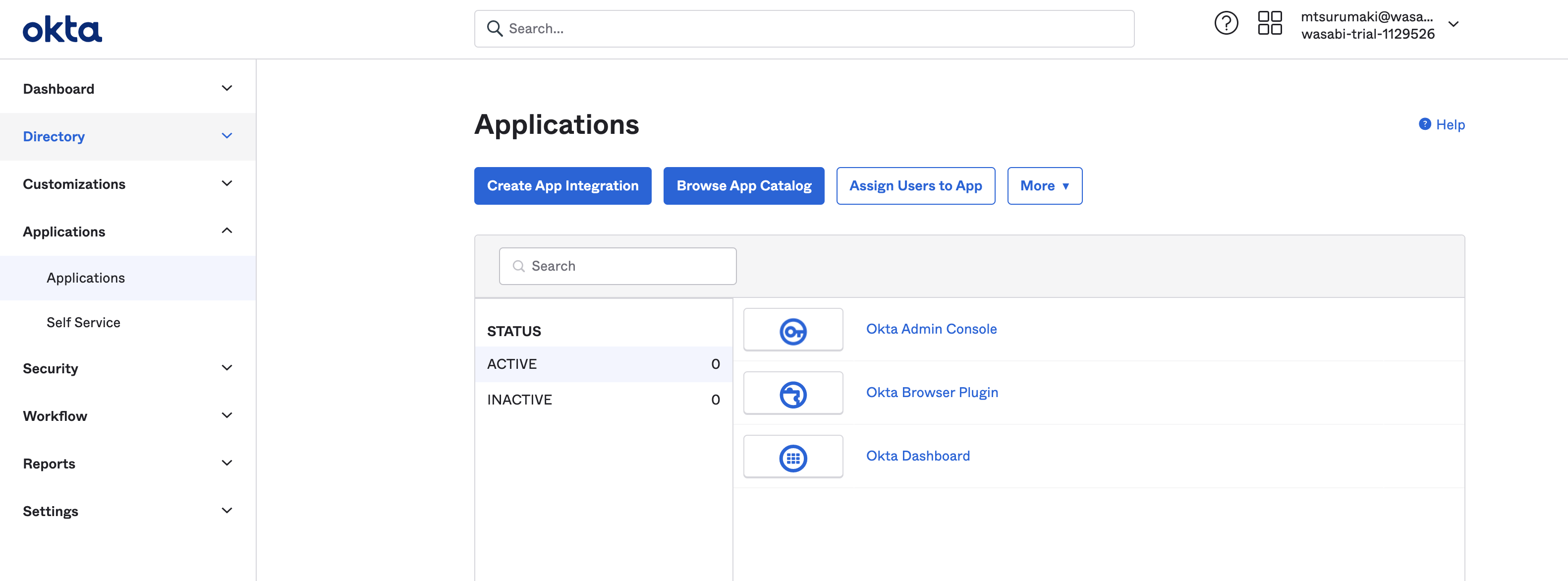
Task: Expand the Reports sidebar section
Action: [226, 463]
